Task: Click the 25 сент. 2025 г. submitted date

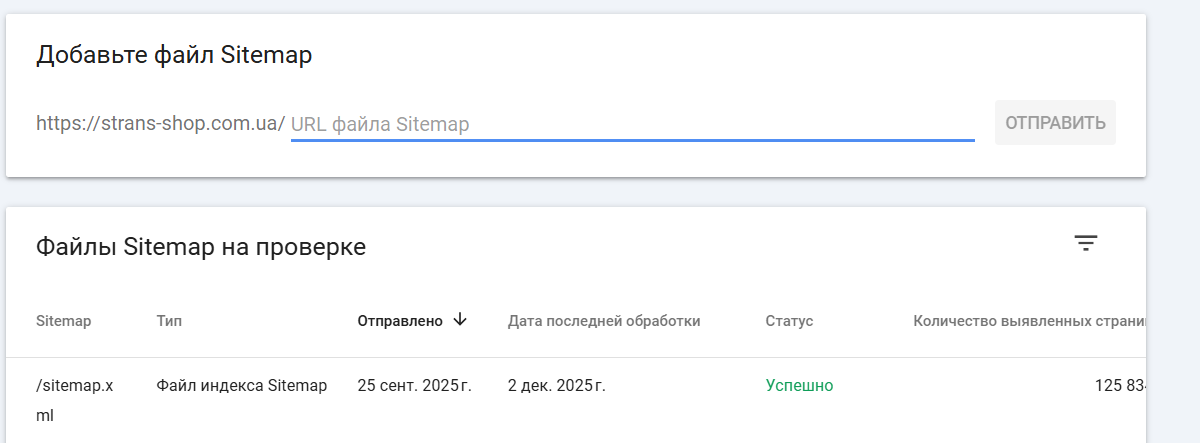Action: pos(414,386)
